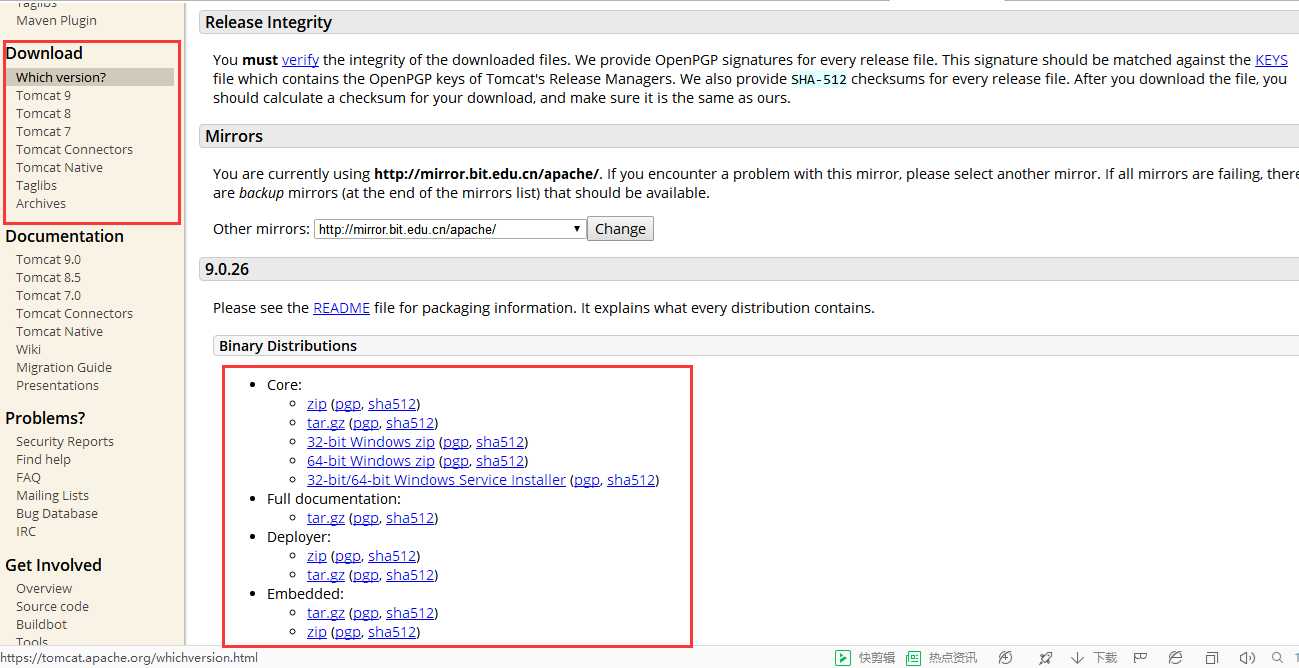Click the magnifier zoom icon in status bar

(1277, 658)
